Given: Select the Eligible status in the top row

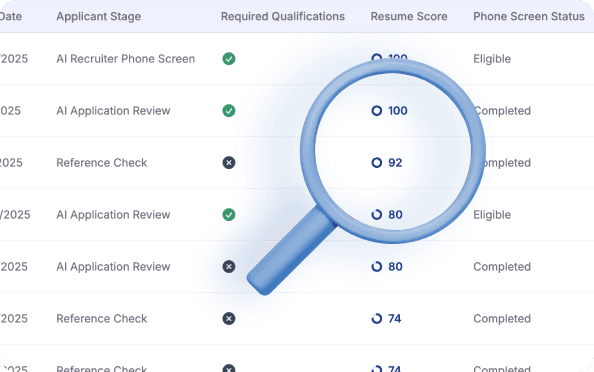Looking at the screenshot, I should (x=492, y=59).
